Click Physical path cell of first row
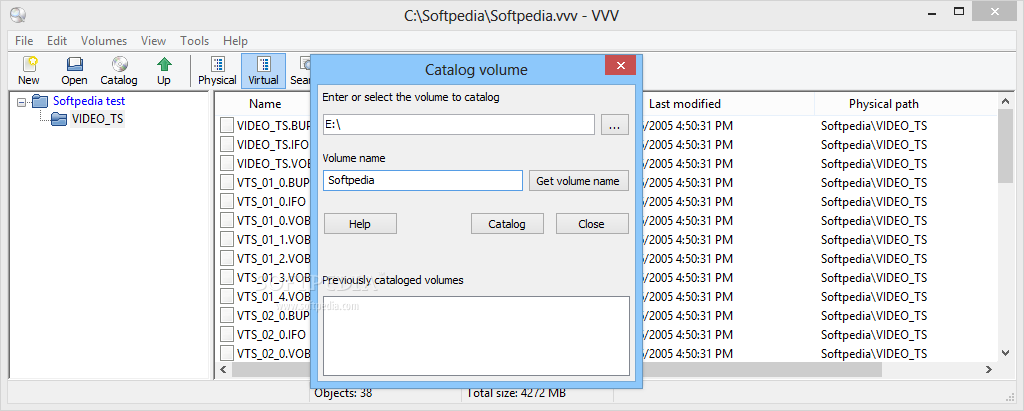This screenshot has width=1024, height=411. pos(874,125)
